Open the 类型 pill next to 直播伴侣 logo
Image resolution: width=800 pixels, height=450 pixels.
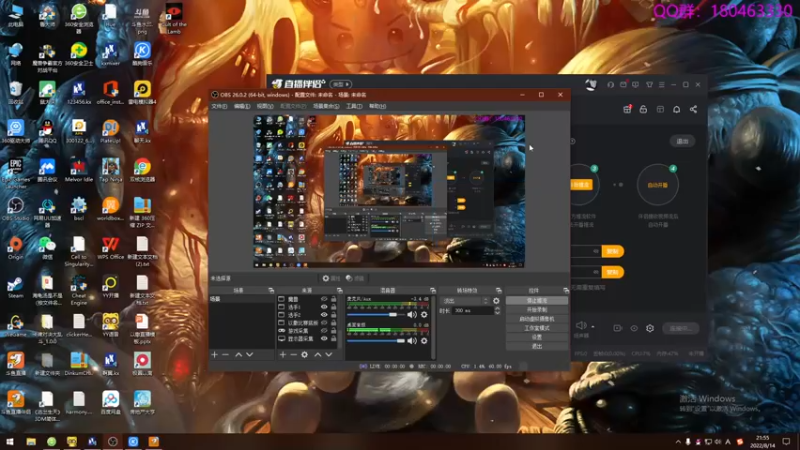tap(340, 84)
